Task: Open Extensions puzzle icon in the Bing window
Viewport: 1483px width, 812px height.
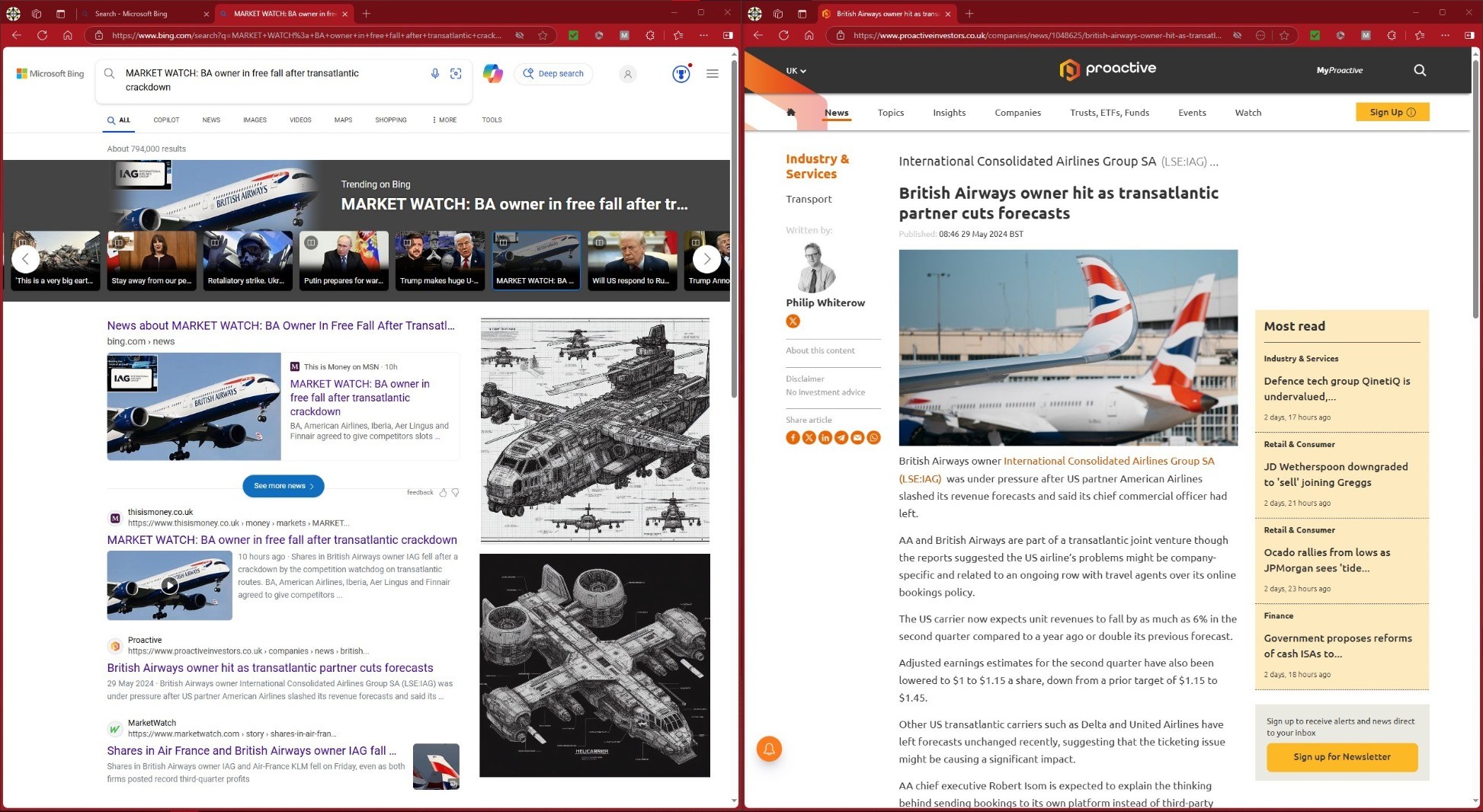Action: pyautogui.click(x=650, y=35)
